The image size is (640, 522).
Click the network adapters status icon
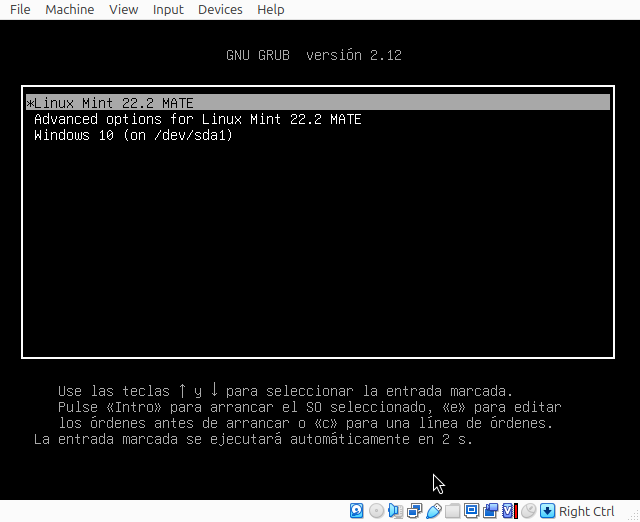coord(414,511)
